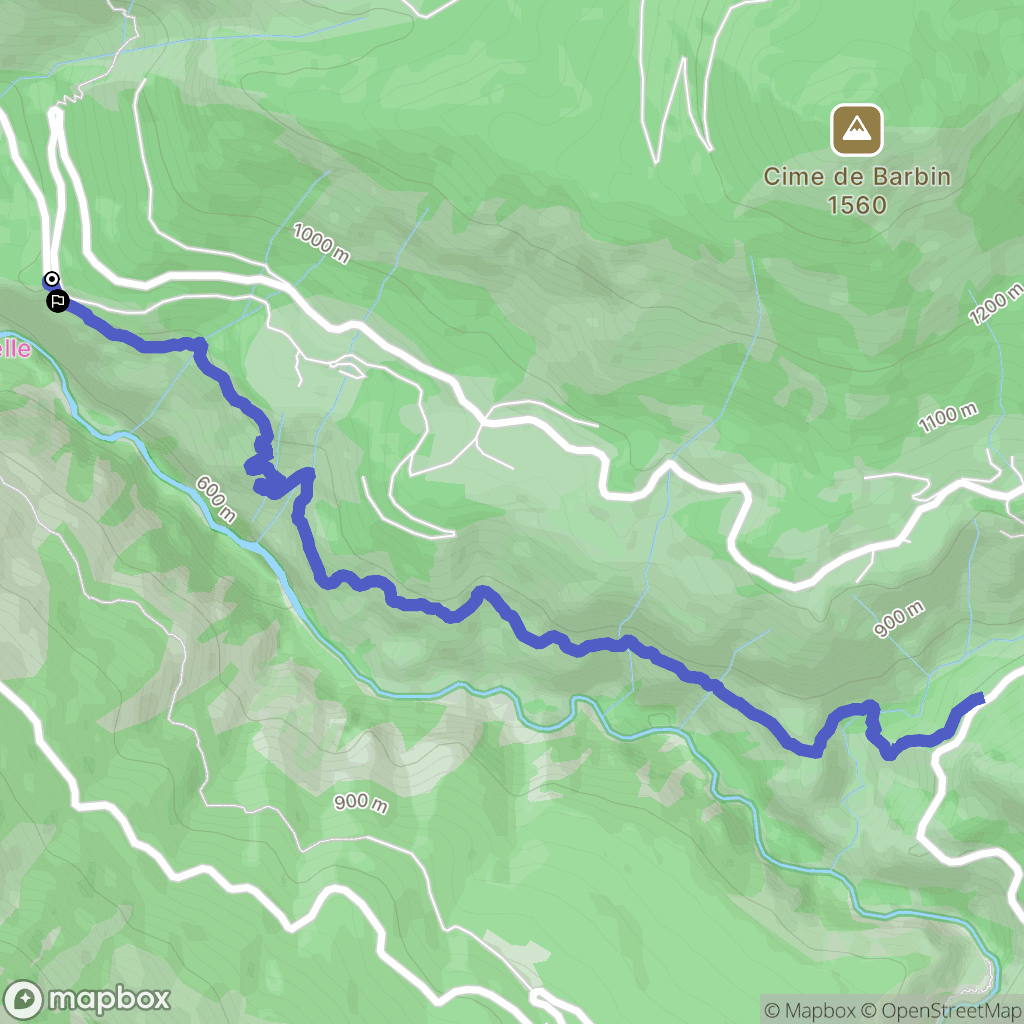The width and height of the screenshot is (1024, 1024).
Task: Click the pink partial place label 'elle'
Action: click(x=14, y=348)
